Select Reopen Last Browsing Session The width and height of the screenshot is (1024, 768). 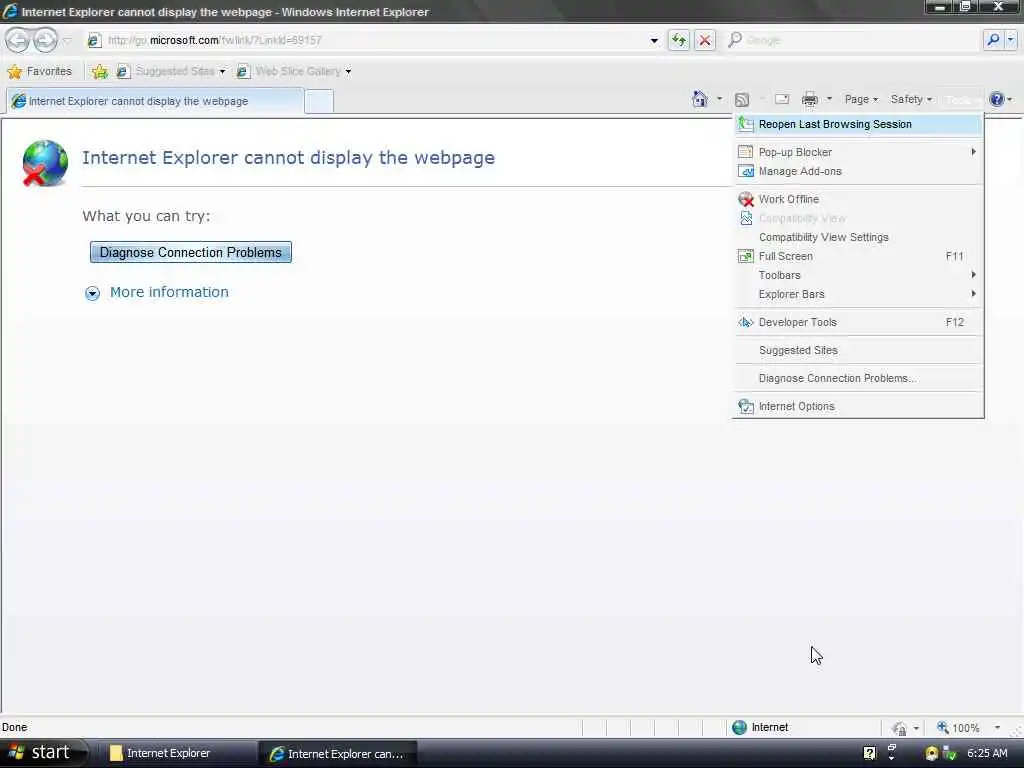858,124
